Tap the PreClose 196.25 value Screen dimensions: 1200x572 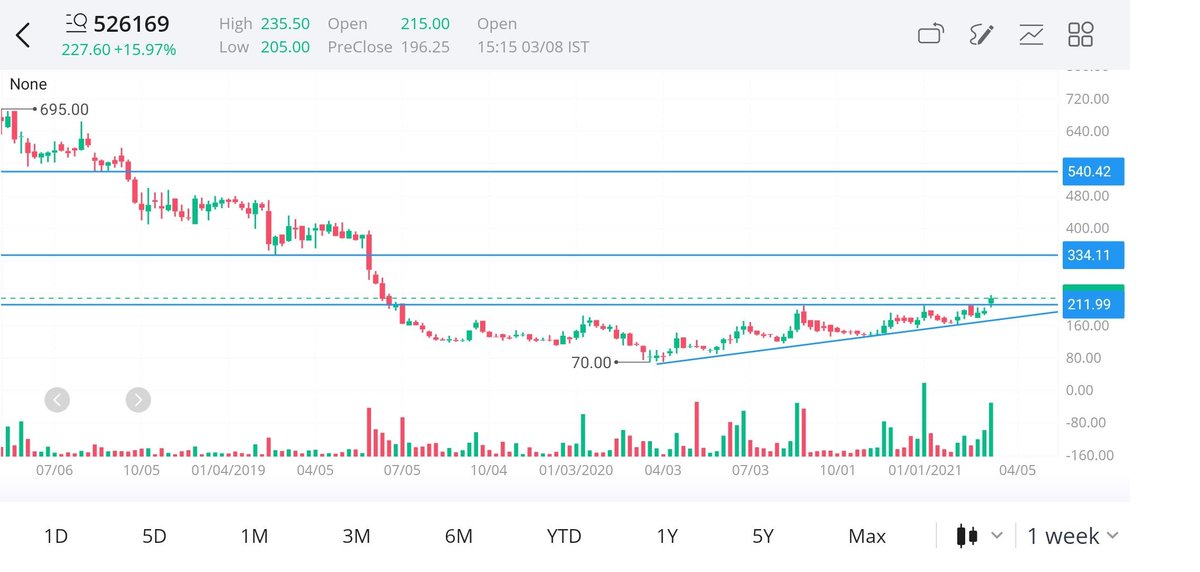[389, 47]
